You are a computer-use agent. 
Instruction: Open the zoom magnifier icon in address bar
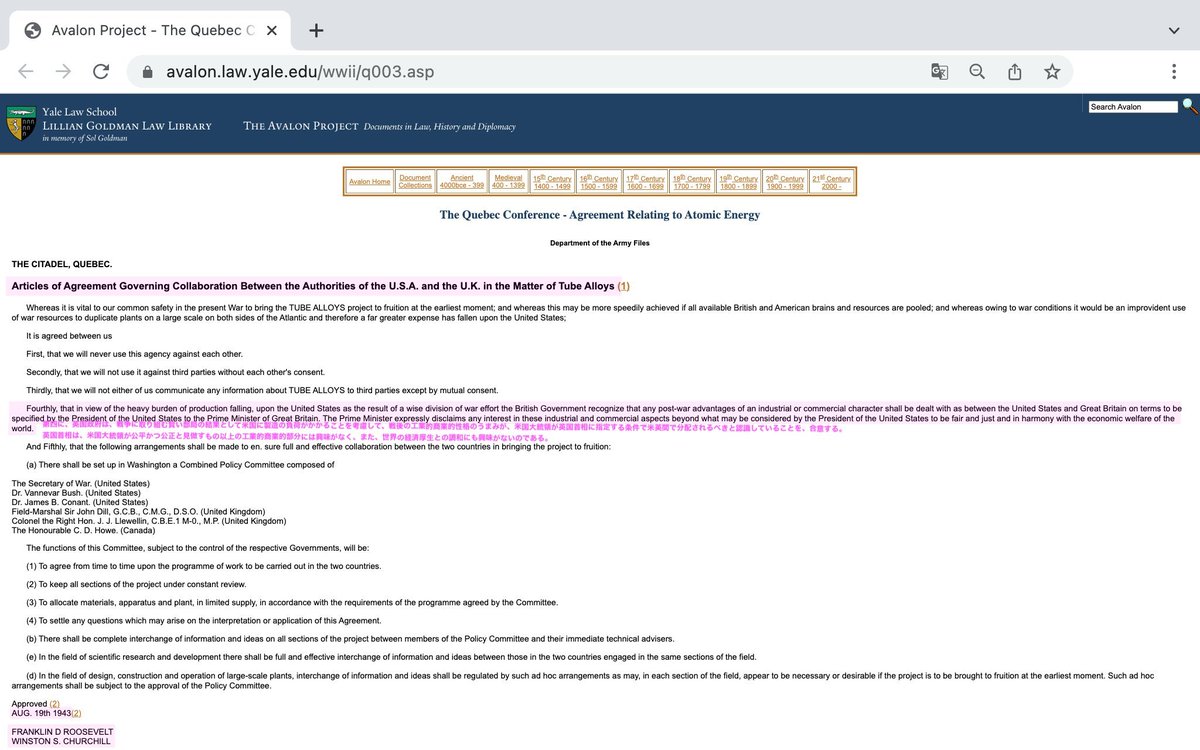pos(977,72)
